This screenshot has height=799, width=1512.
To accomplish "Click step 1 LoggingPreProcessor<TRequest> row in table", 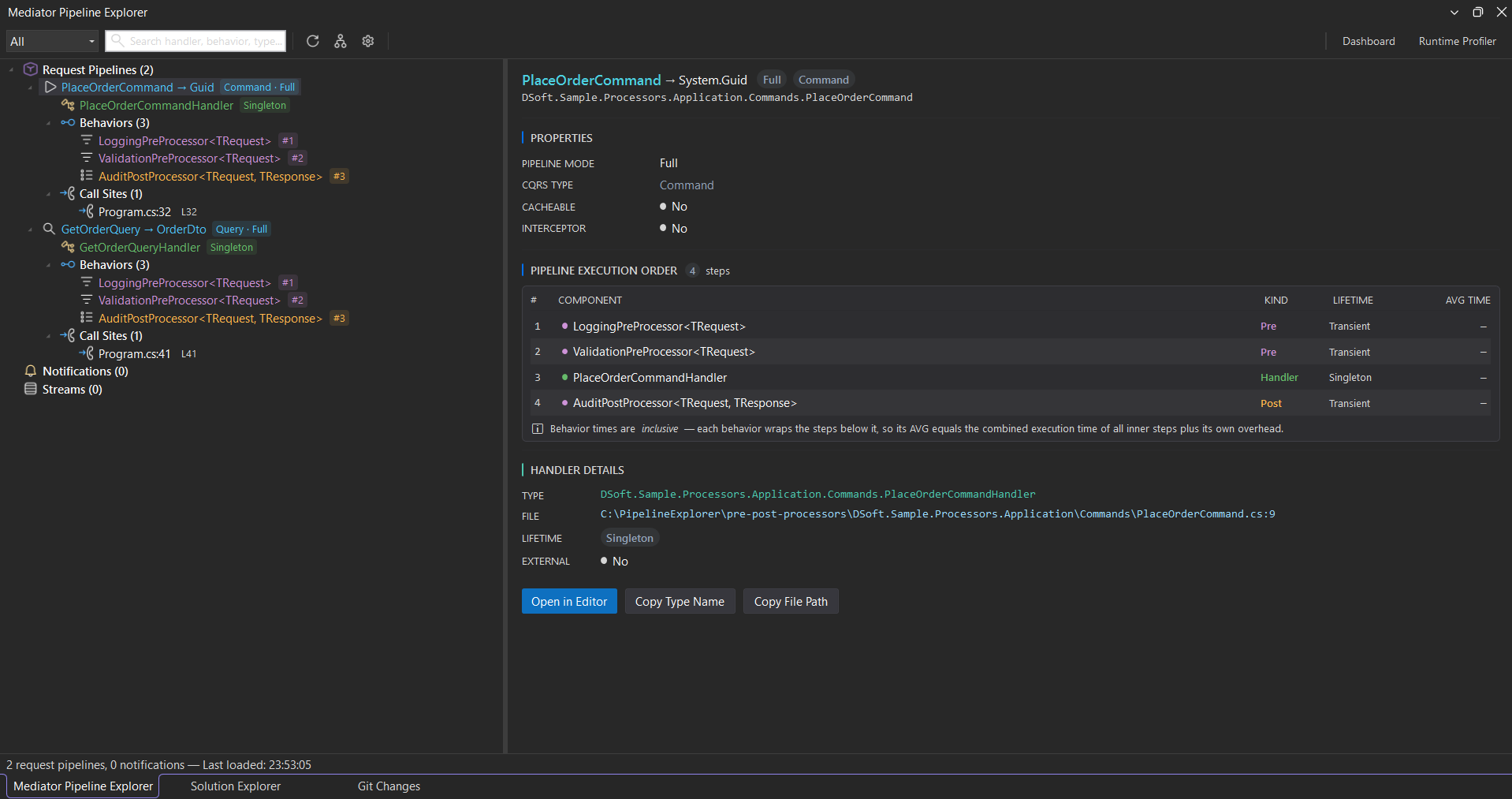I will coord(1010,326).
